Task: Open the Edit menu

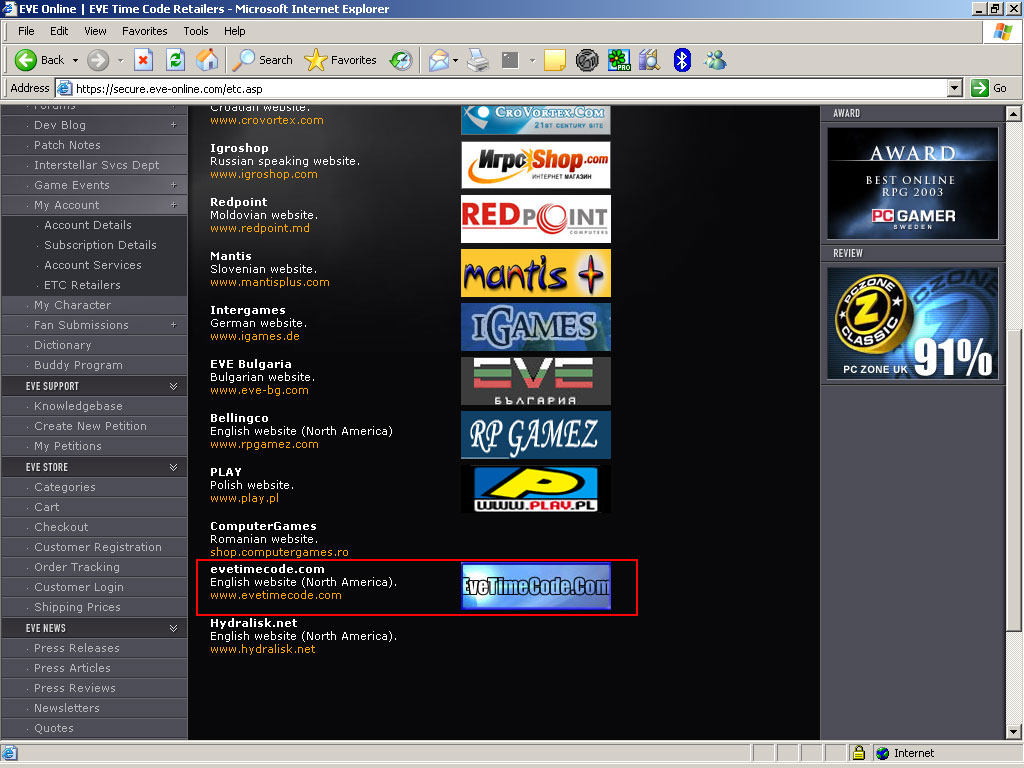Action: (59, 31)
